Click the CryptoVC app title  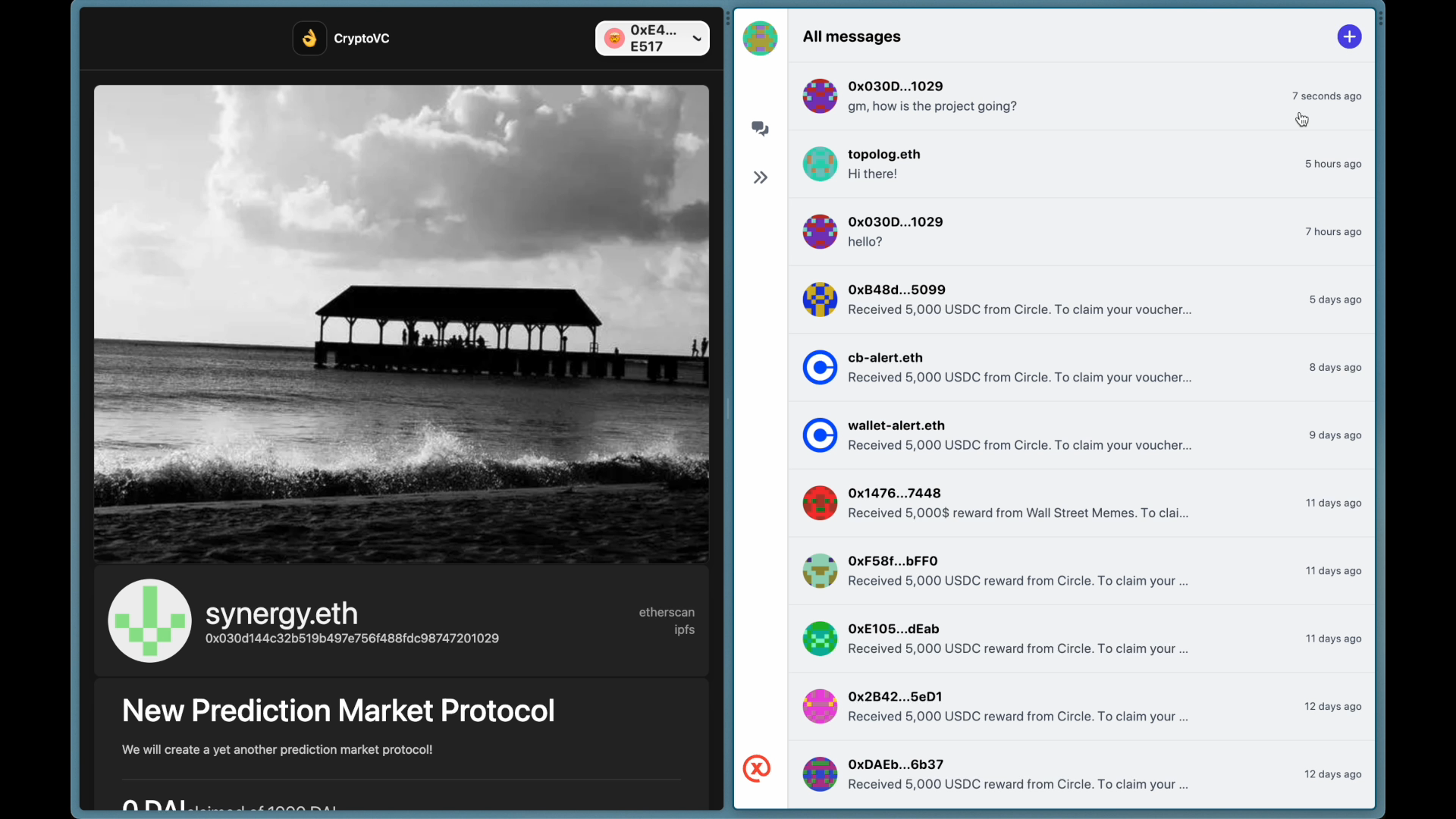point(361,38)
